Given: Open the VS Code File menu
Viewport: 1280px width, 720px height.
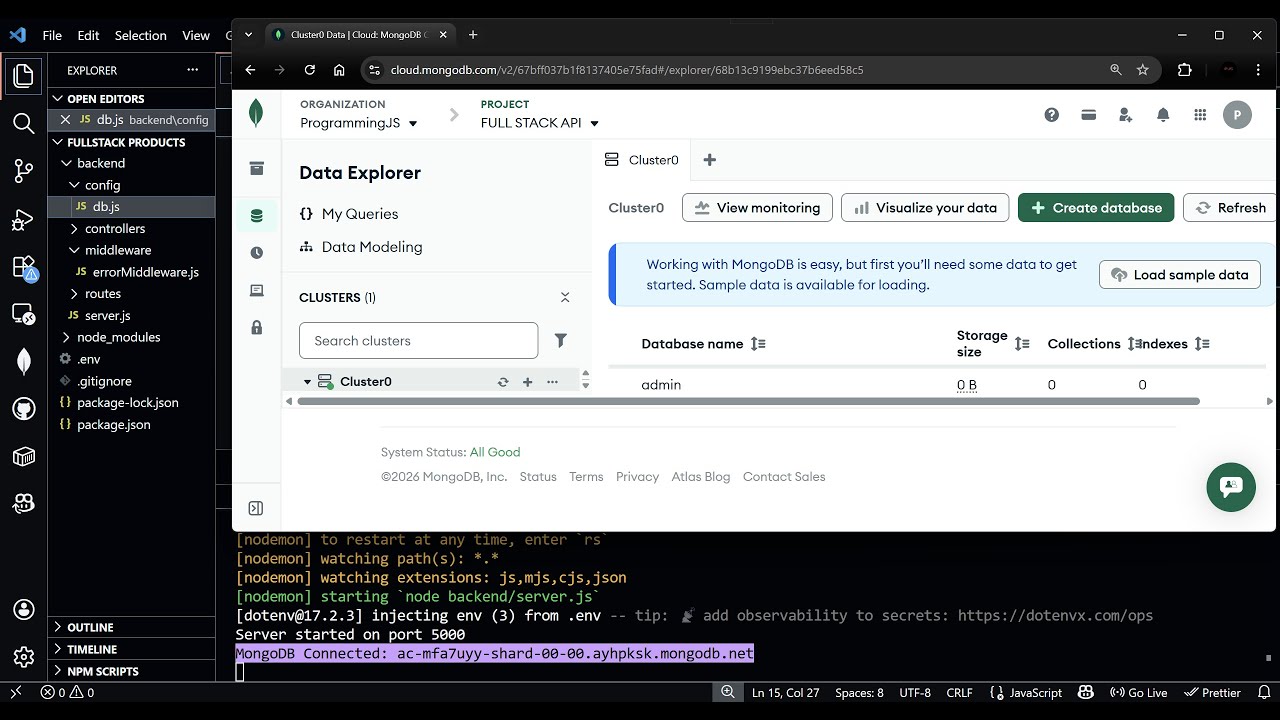Looking at the screenshot, I should click(x=52, y=35).
